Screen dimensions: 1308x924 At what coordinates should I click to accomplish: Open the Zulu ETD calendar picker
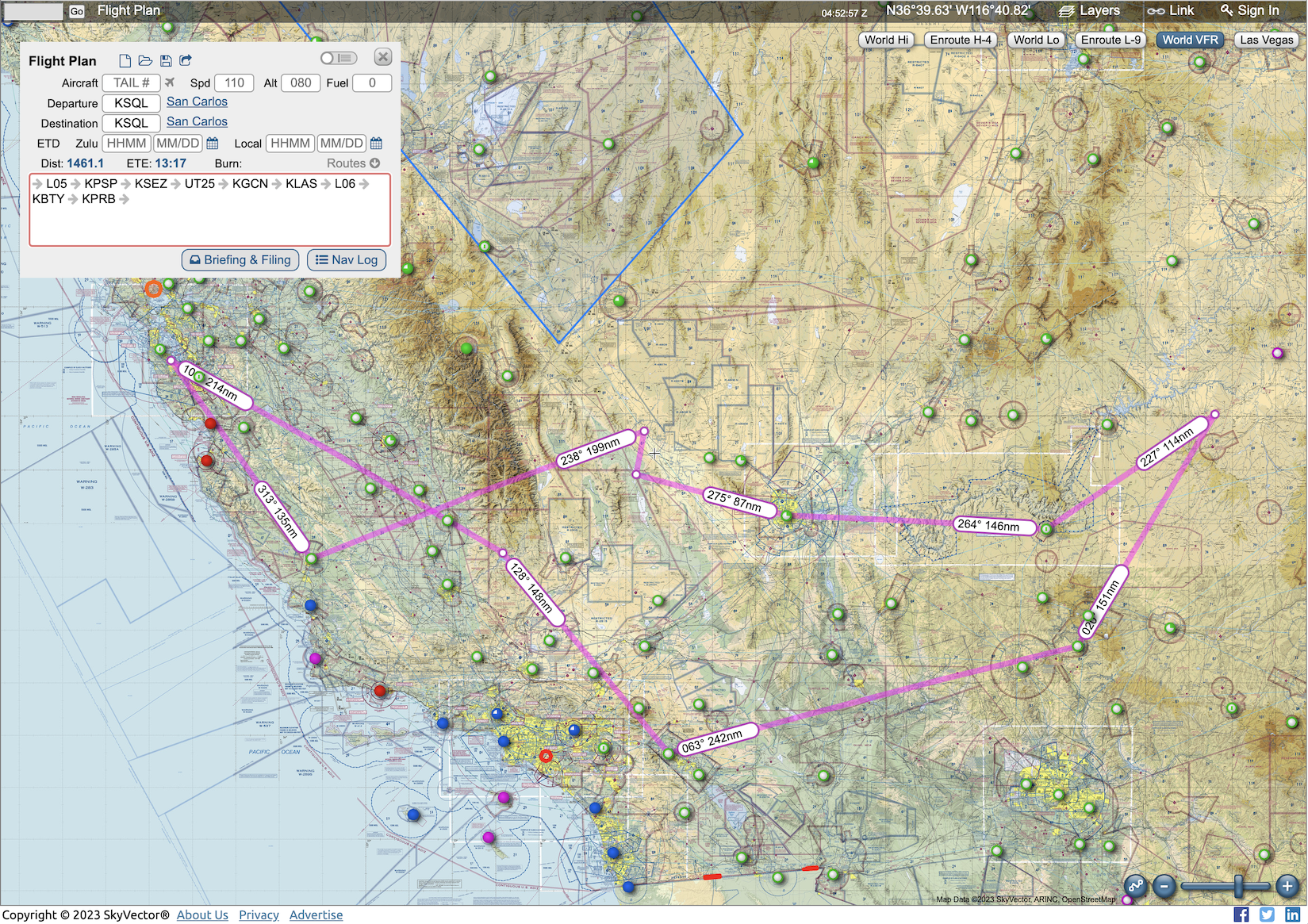[213, 144]
